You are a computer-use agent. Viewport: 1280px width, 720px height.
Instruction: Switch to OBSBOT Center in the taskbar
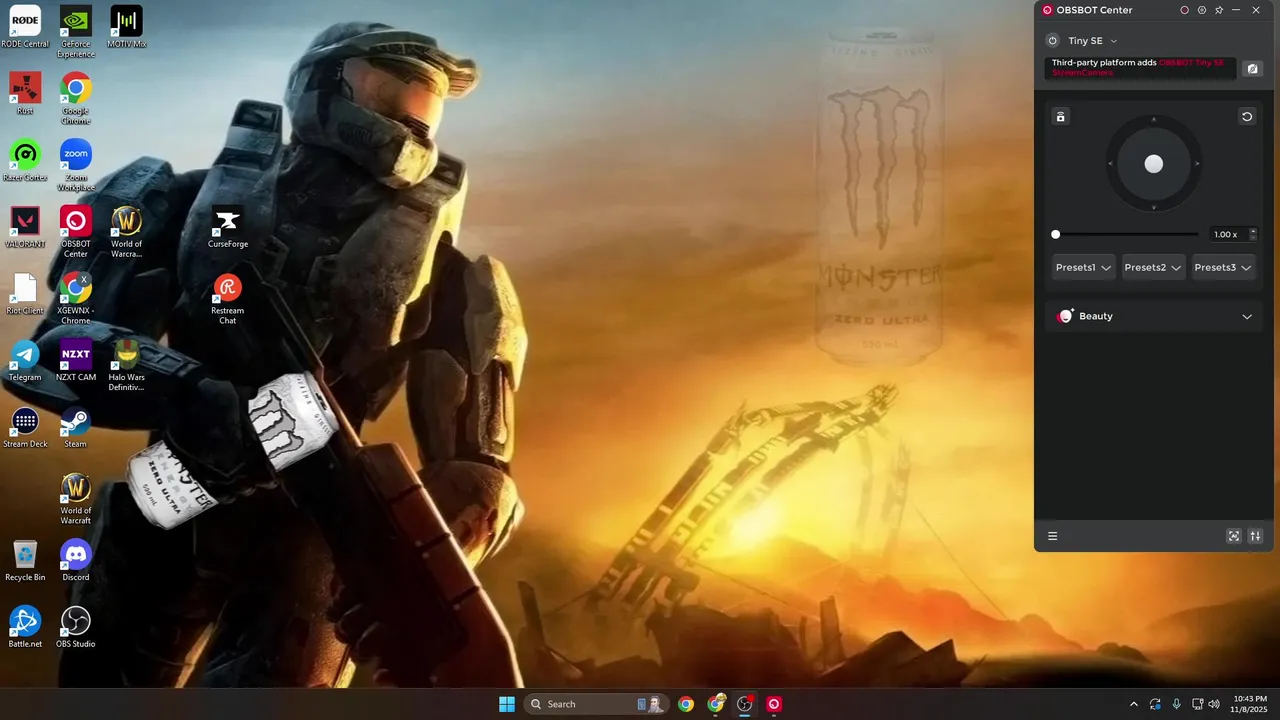pyautogui.click(x=773, y=704)
